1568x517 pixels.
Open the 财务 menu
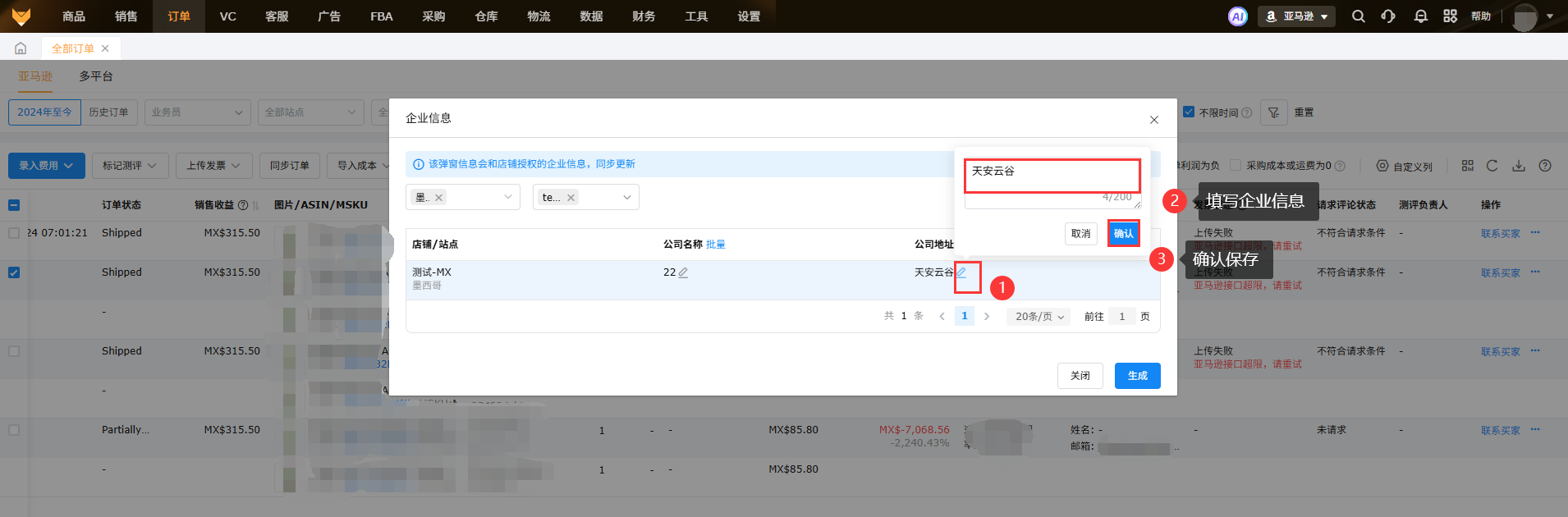click(x=644, y=16)
